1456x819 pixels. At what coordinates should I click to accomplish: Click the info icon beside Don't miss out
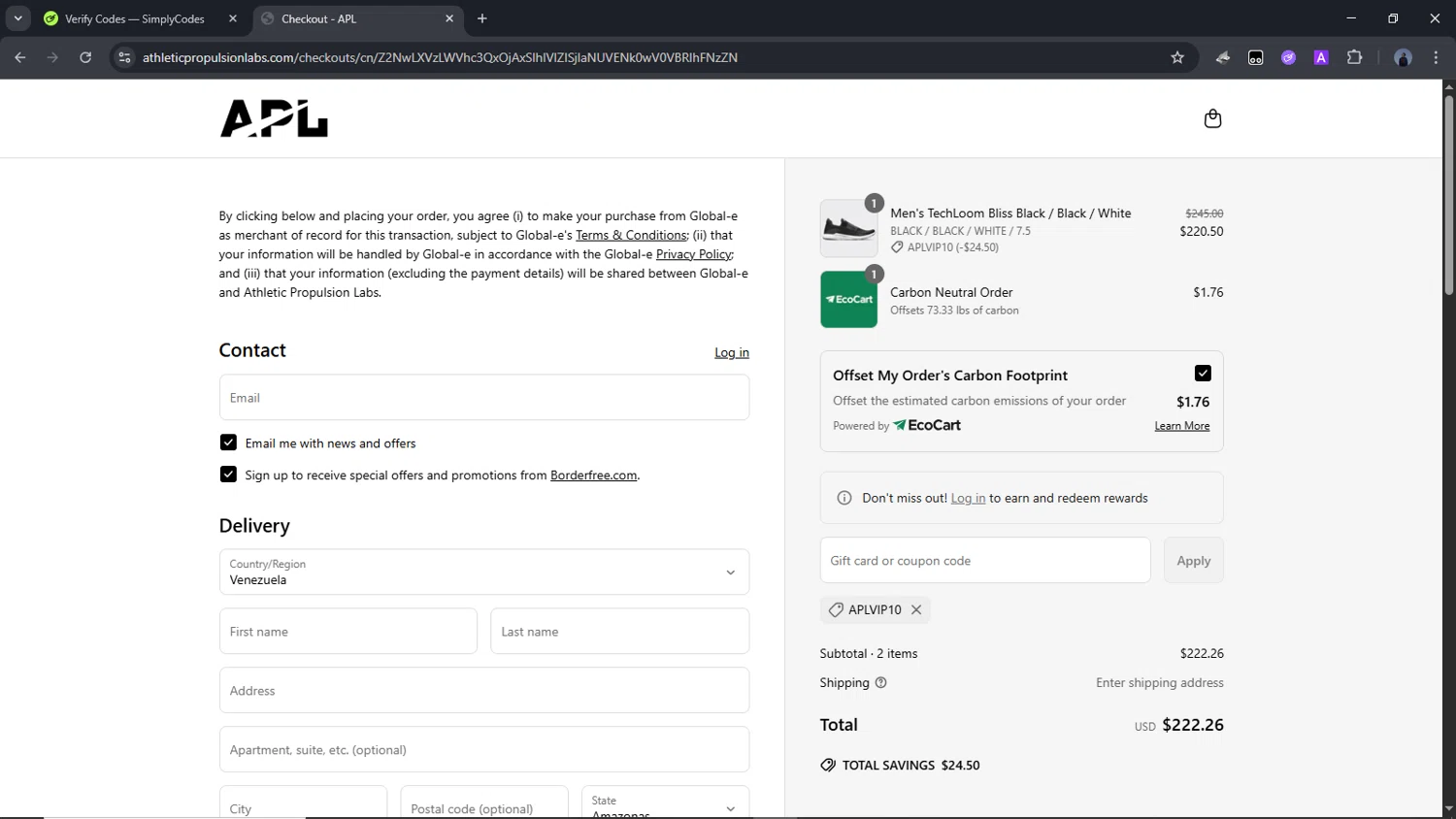844,498
